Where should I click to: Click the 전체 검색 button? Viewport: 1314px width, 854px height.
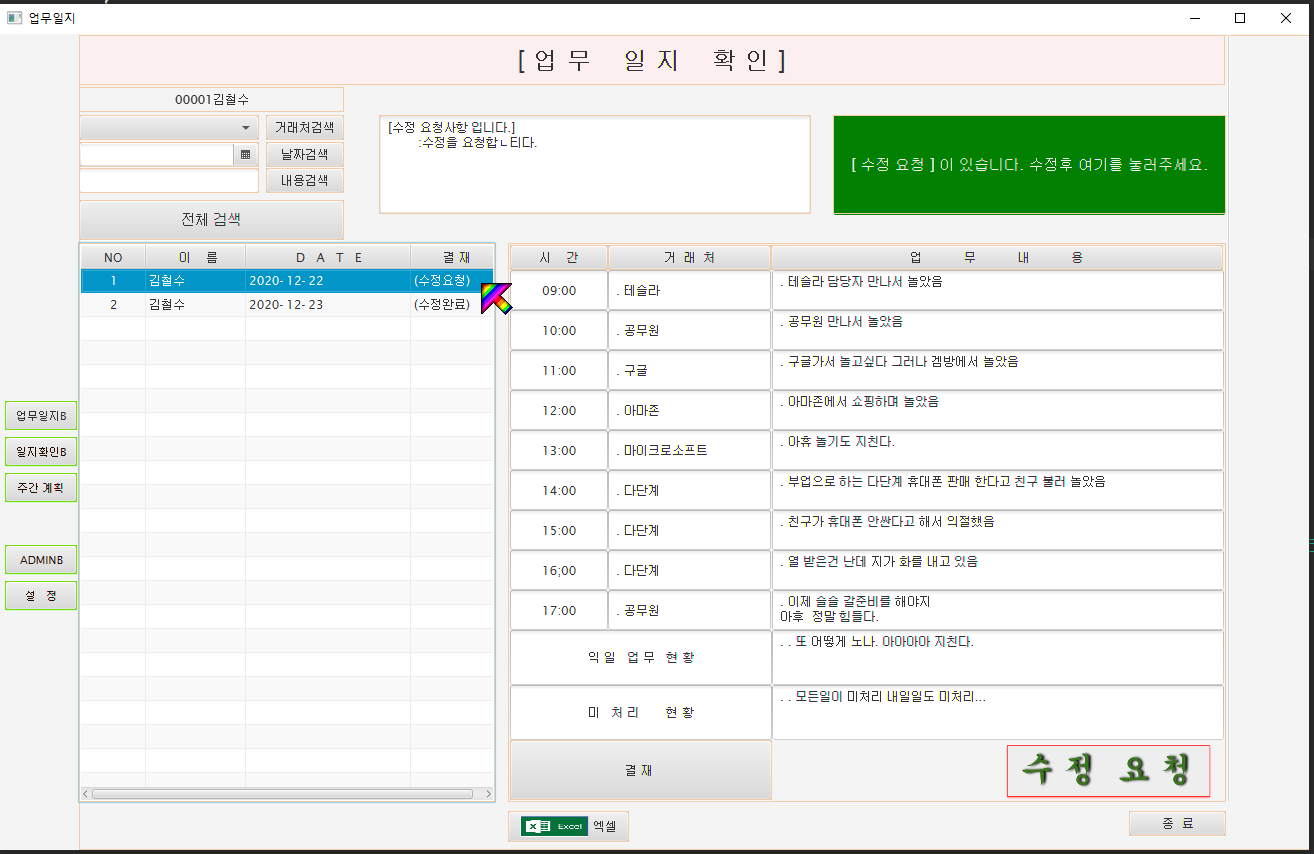pyautogui.click(x=211, y=219)
